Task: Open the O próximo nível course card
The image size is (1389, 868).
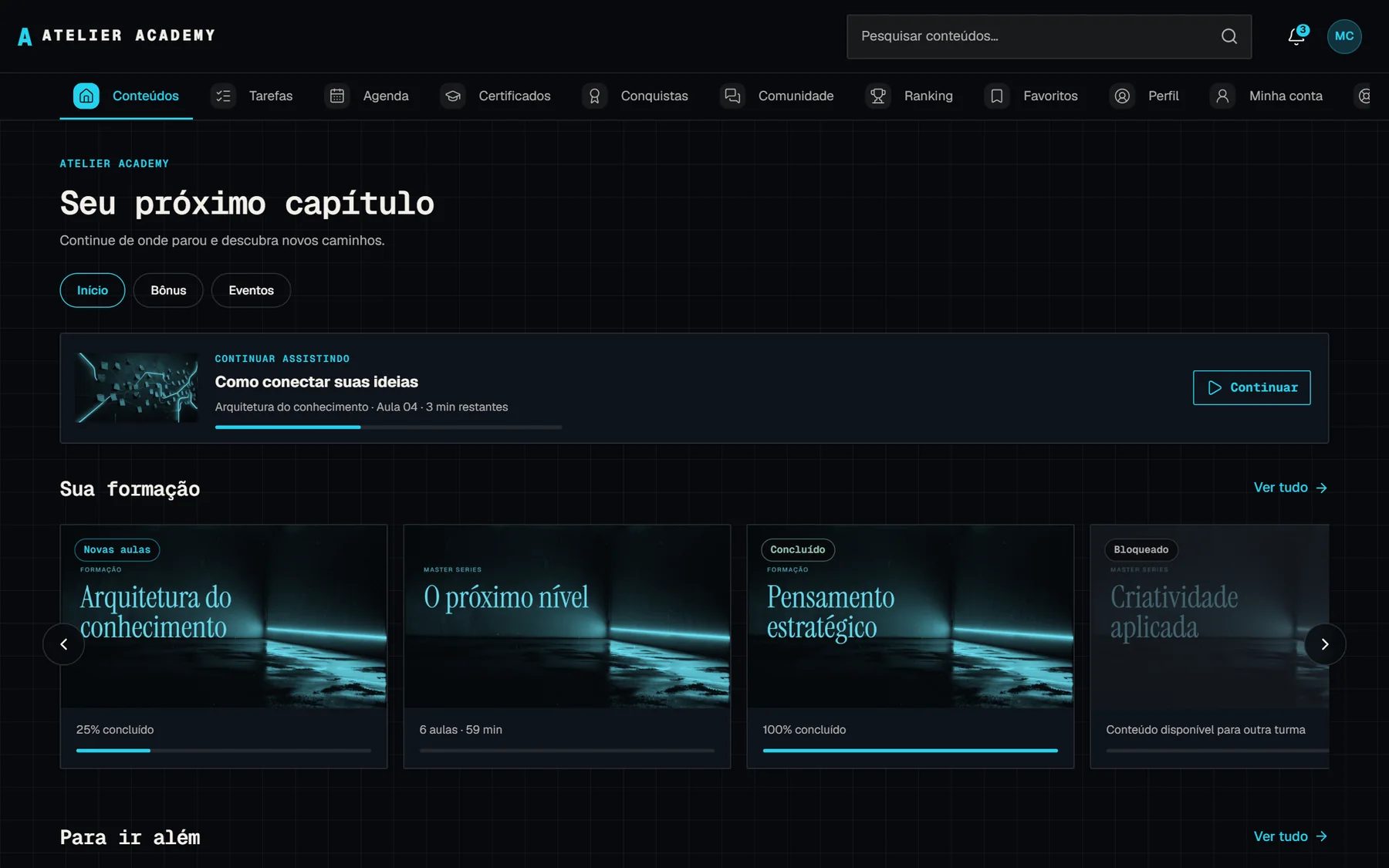Action: (567, 647)
